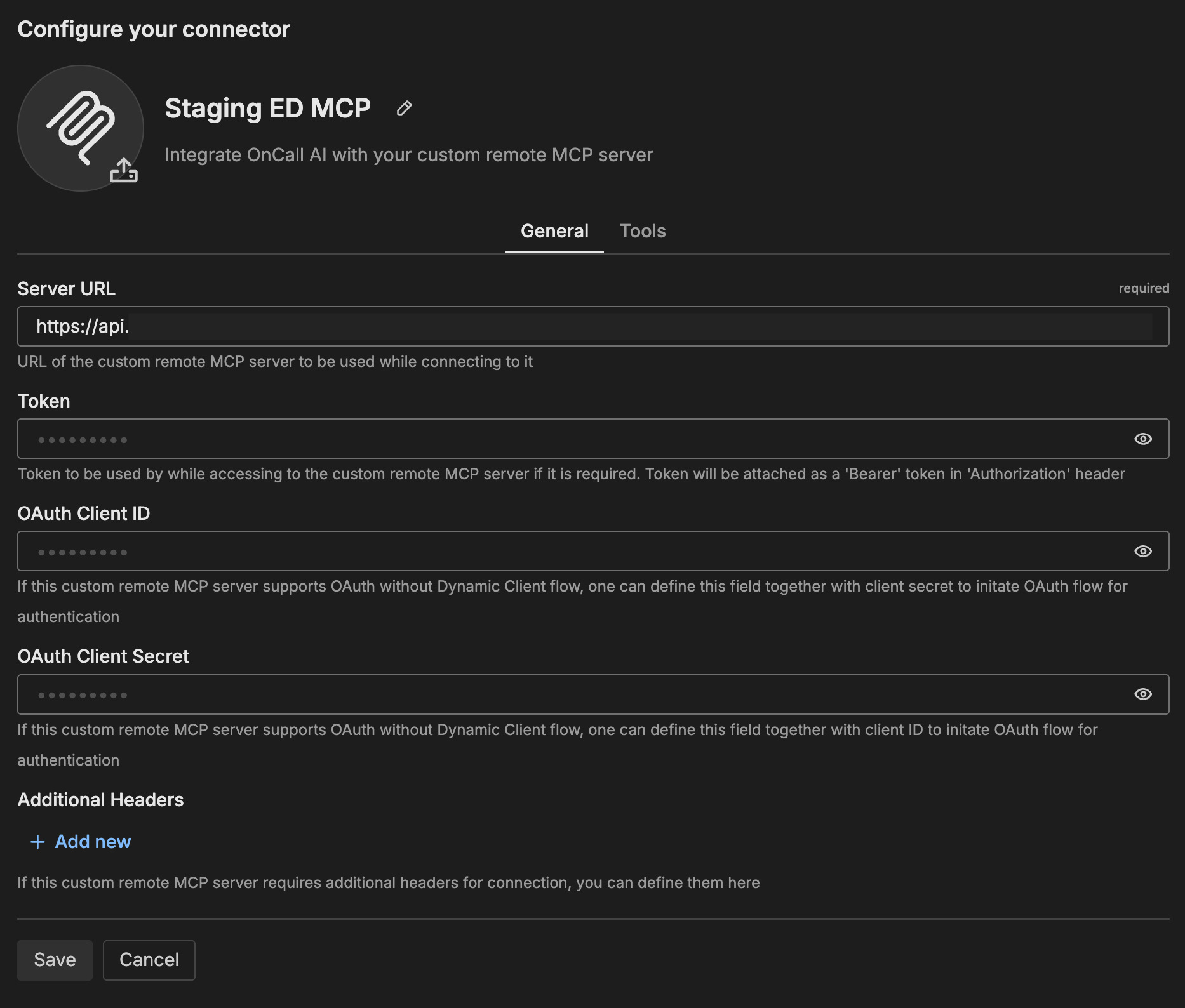Click the Additional Headers section label
Image resolution: width=1185 pixels, height=1008 pixels.
100,800
